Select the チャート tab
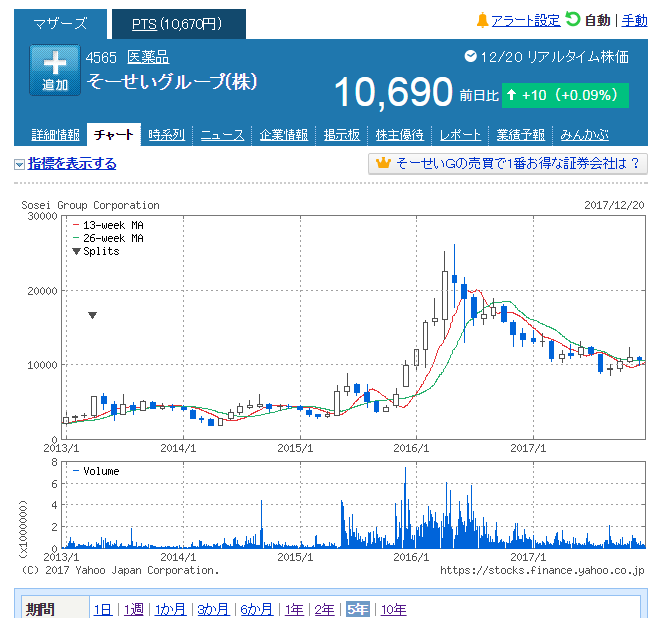 click(x=114, y=134)
